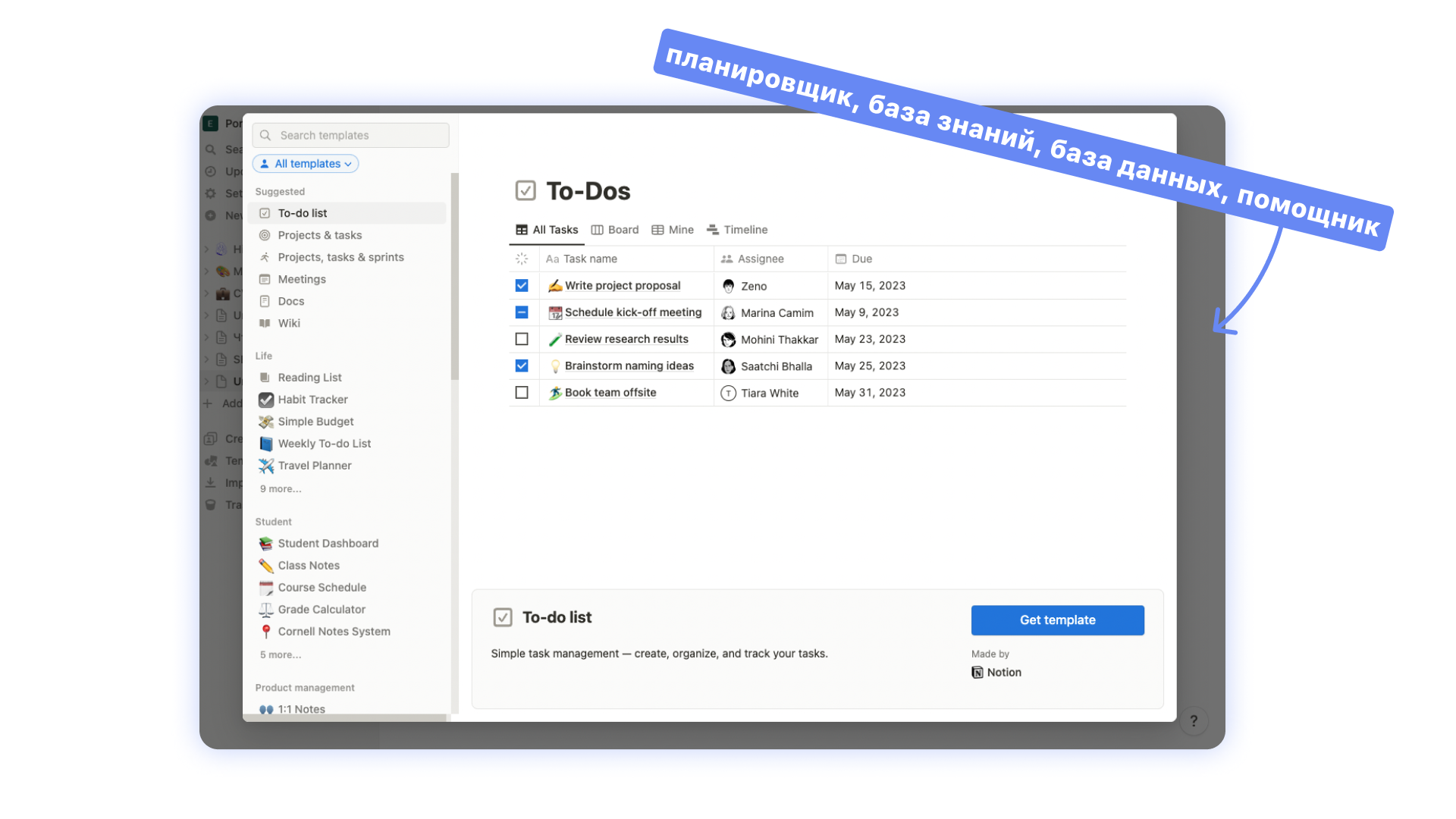Open the Book team offsite task
This screenshot has width=1456, height=819.
610,393
